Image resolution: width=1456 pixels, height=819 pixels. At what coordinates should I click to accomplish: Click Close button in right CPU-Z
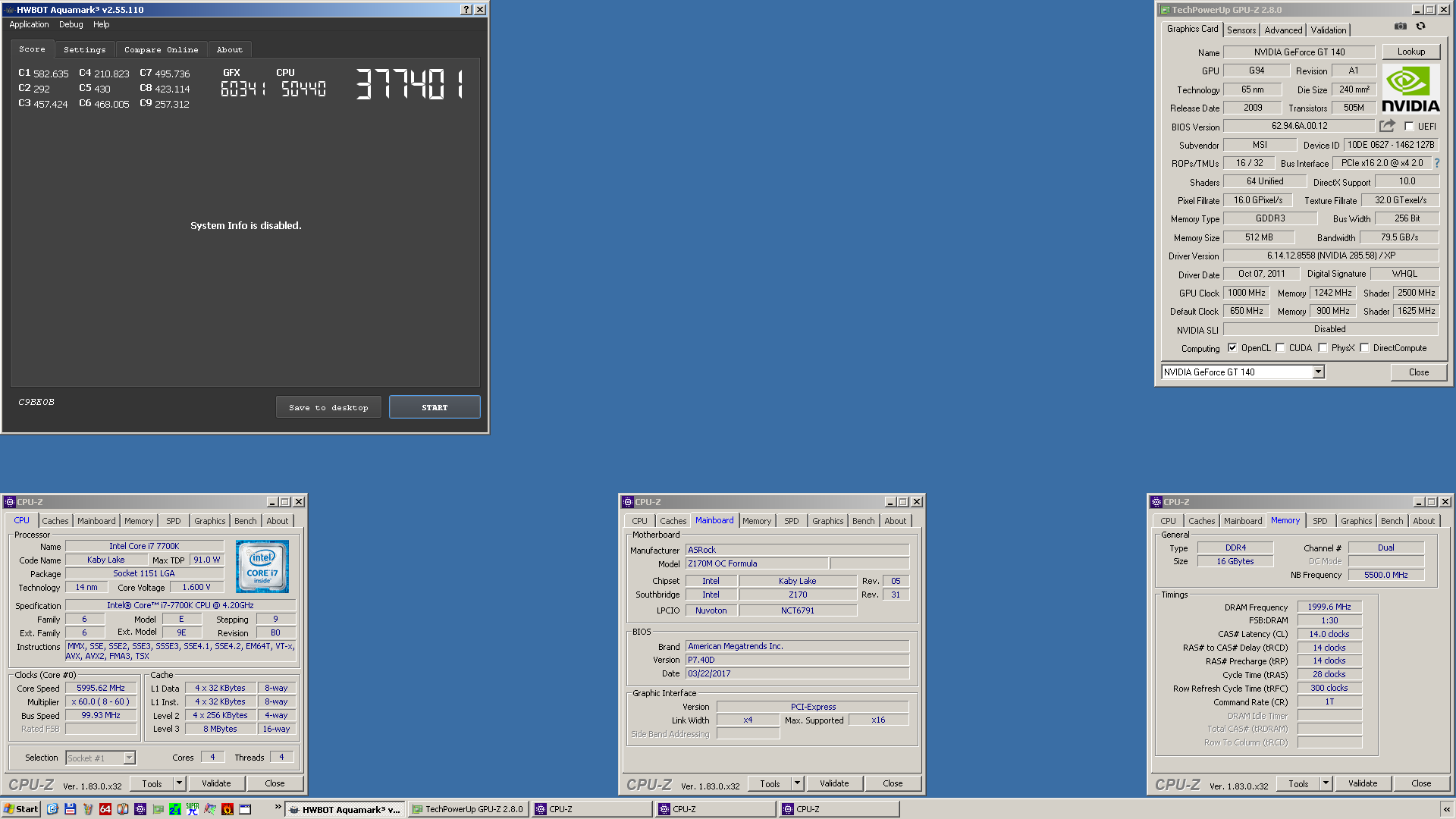click(1421, 783)
